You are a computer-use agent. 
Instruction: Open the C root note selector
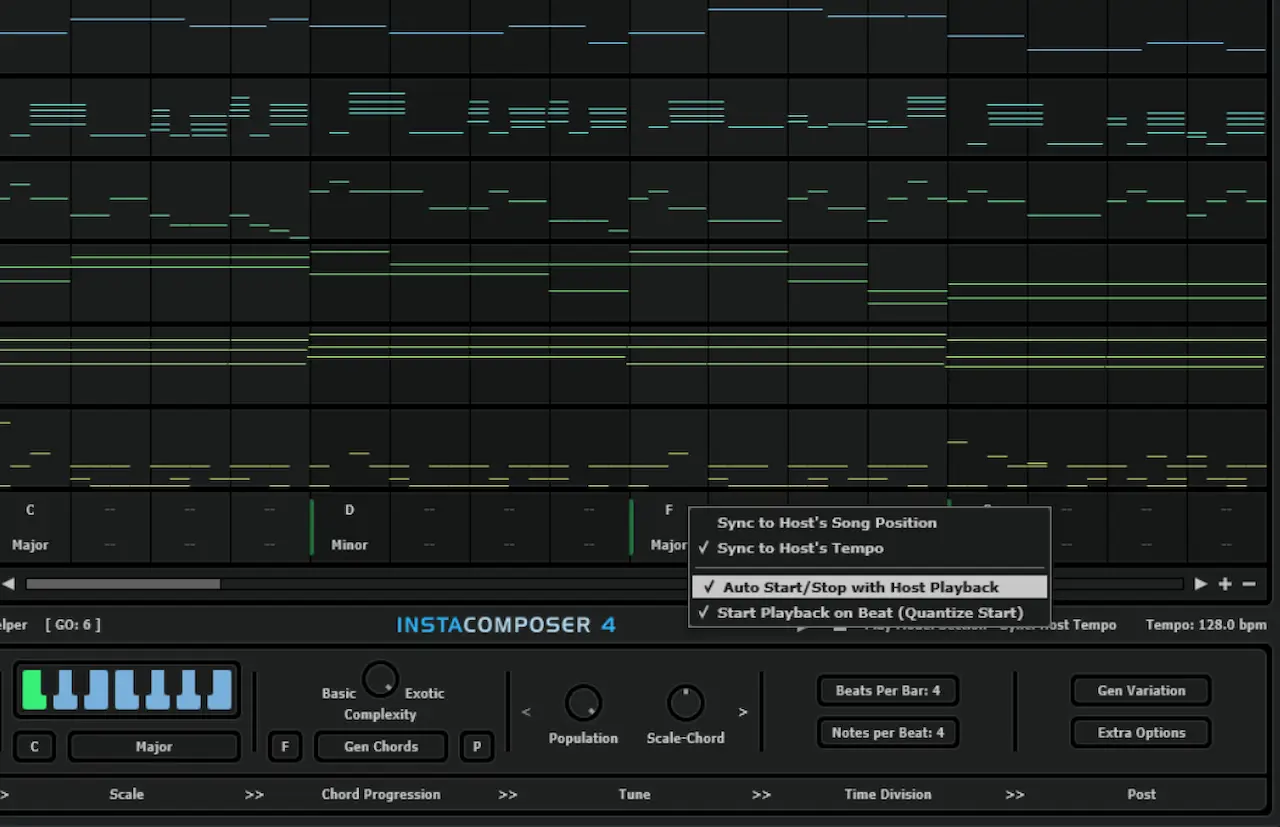34,746
